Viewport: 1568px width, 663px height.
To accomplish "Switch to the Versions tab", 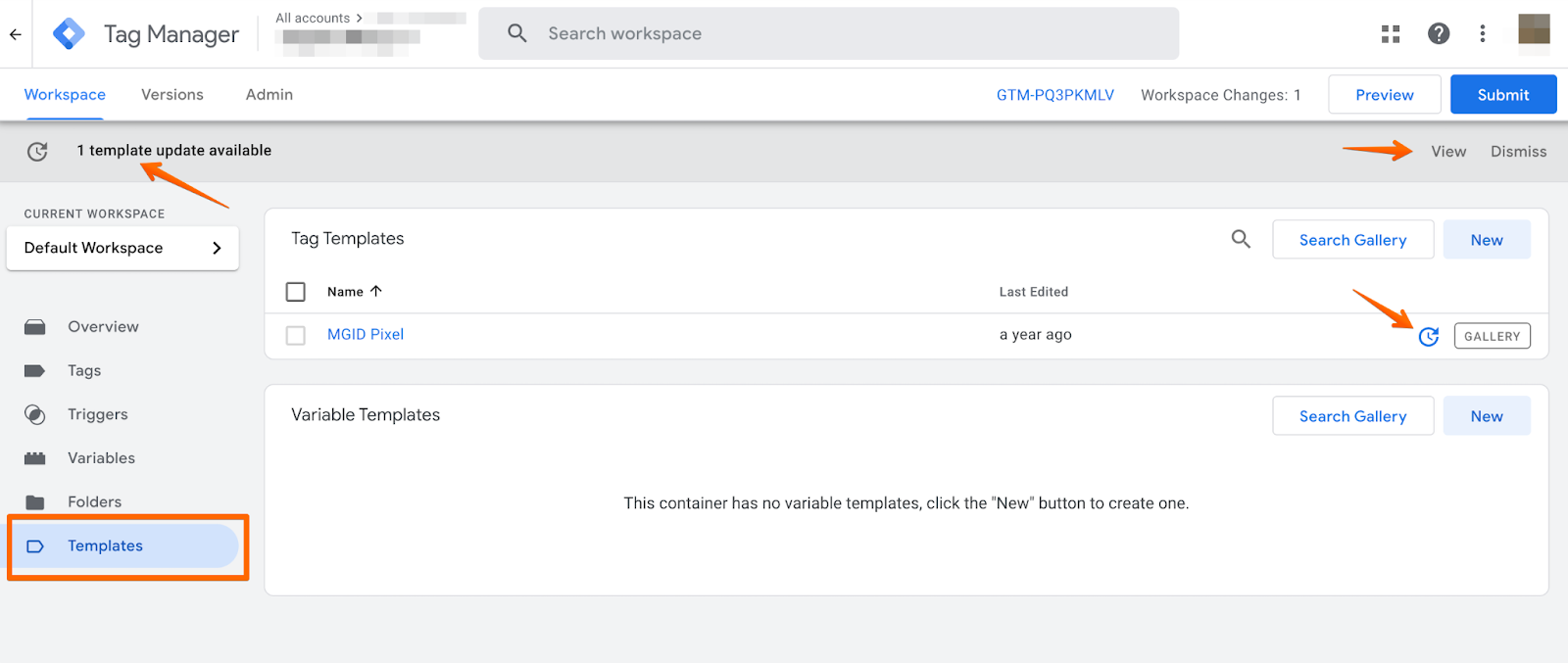I will pos(172,95).
